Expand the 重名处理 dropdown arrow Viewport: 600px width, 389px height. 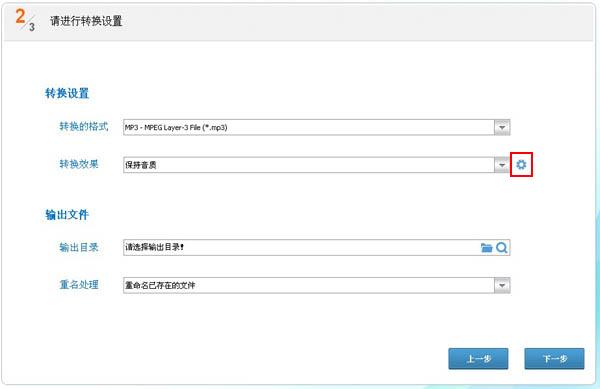tap(502, 285)
